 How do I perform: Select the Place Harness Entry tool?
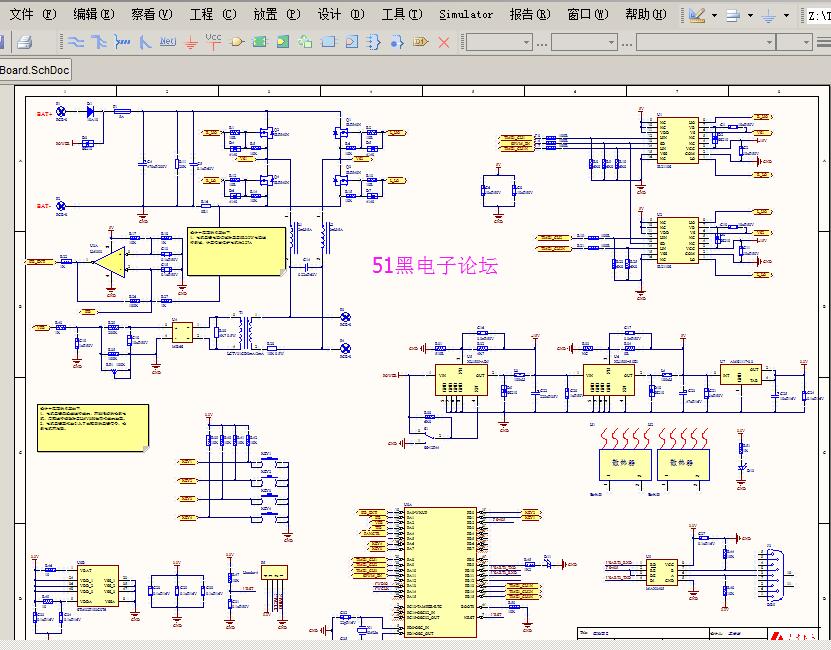point(397,42)
